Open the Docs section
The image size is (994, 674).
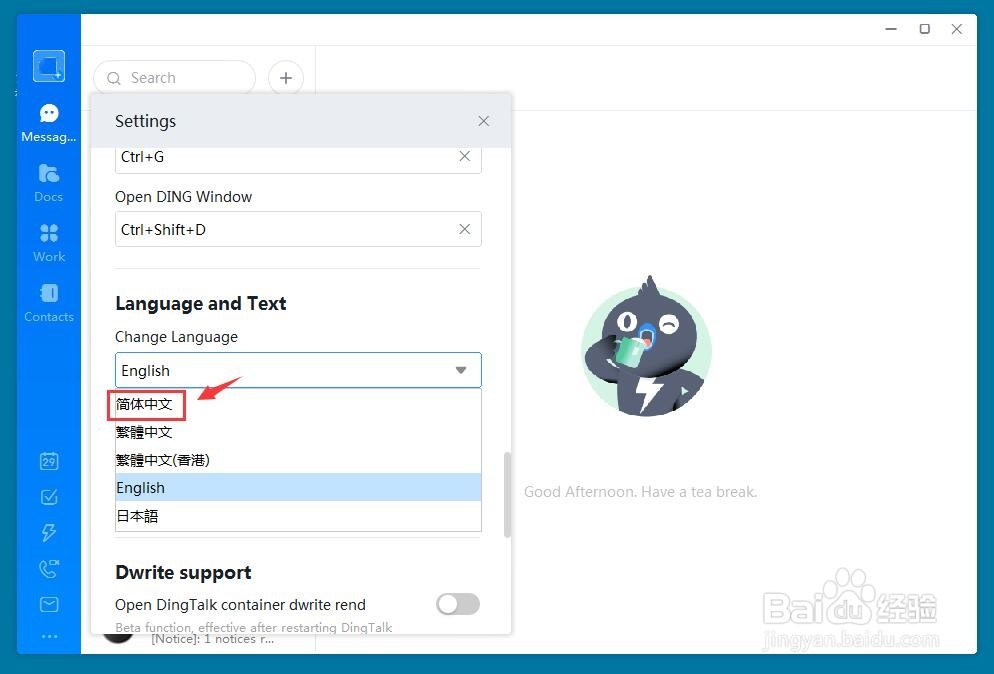(x=49, y=183)
